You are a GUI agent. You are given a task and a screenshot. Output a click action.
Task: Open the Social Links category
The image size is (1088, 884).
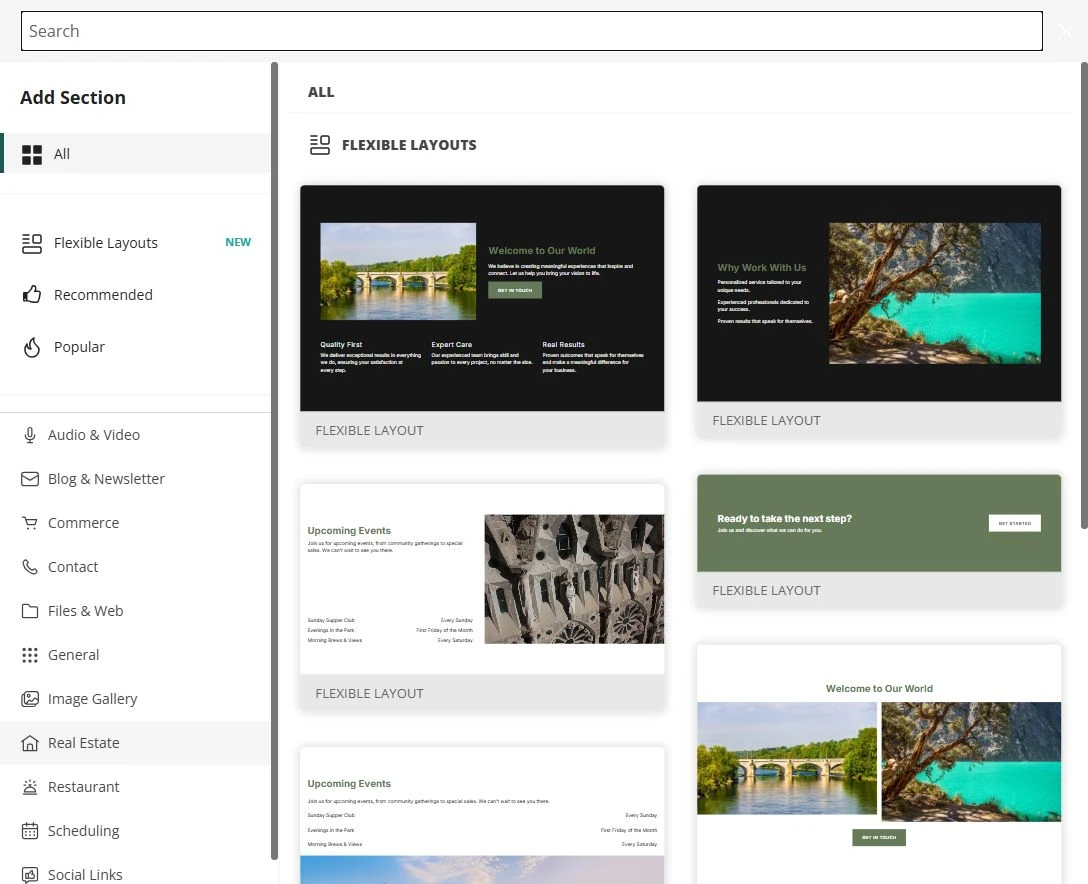click(136, 874)
